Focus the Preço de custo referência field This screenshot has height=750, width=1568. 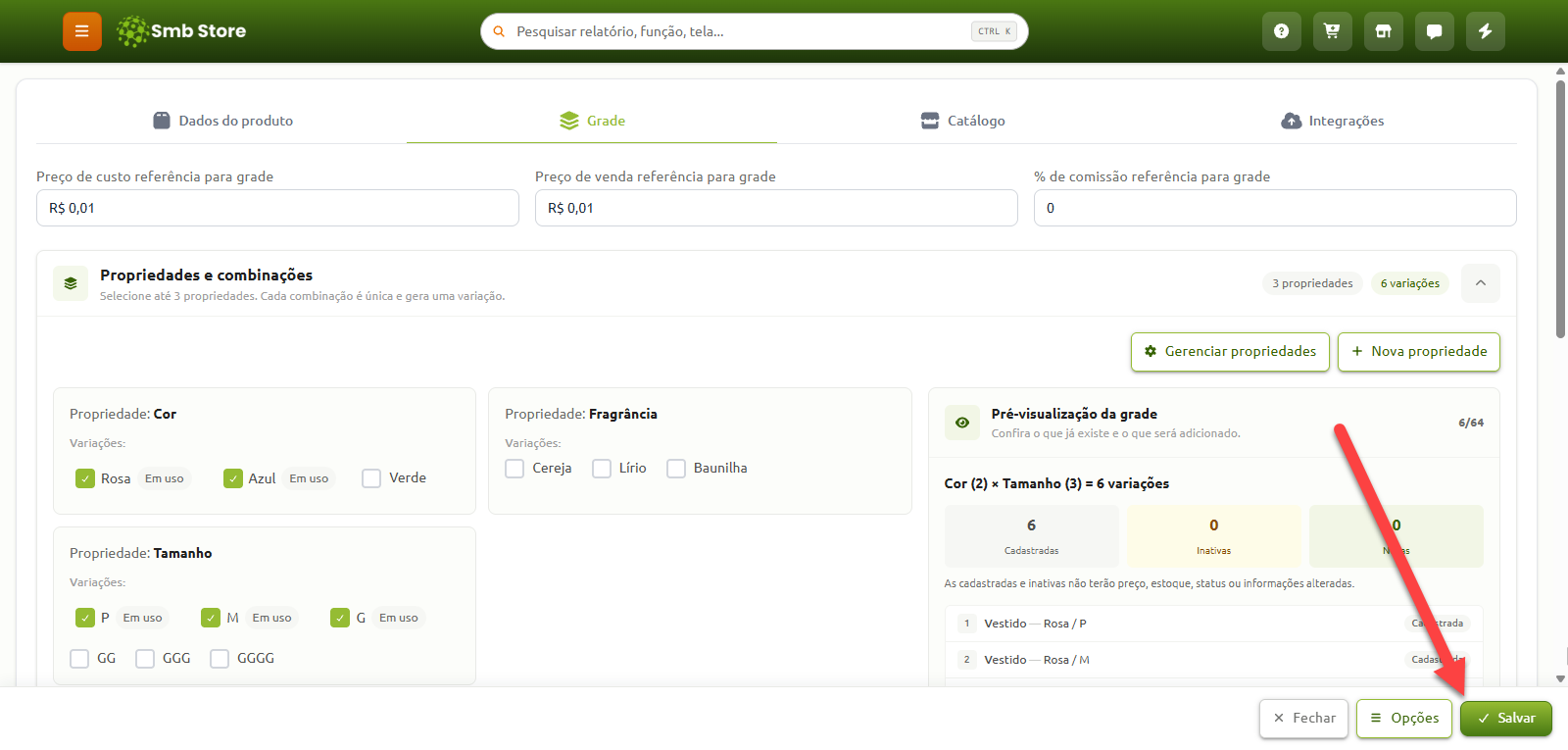click(277, 208)
